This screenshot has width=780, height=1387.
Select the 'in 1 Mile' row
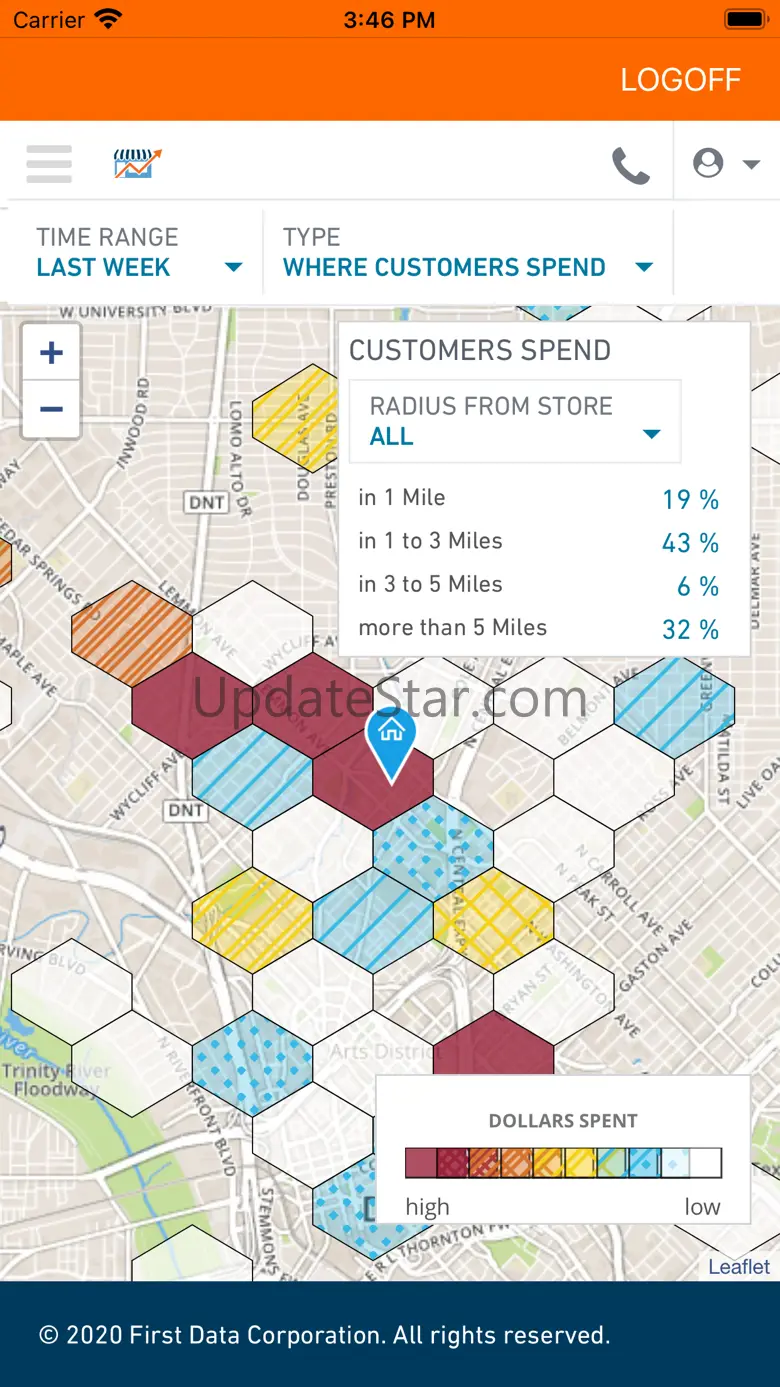(x=539, y=498)
